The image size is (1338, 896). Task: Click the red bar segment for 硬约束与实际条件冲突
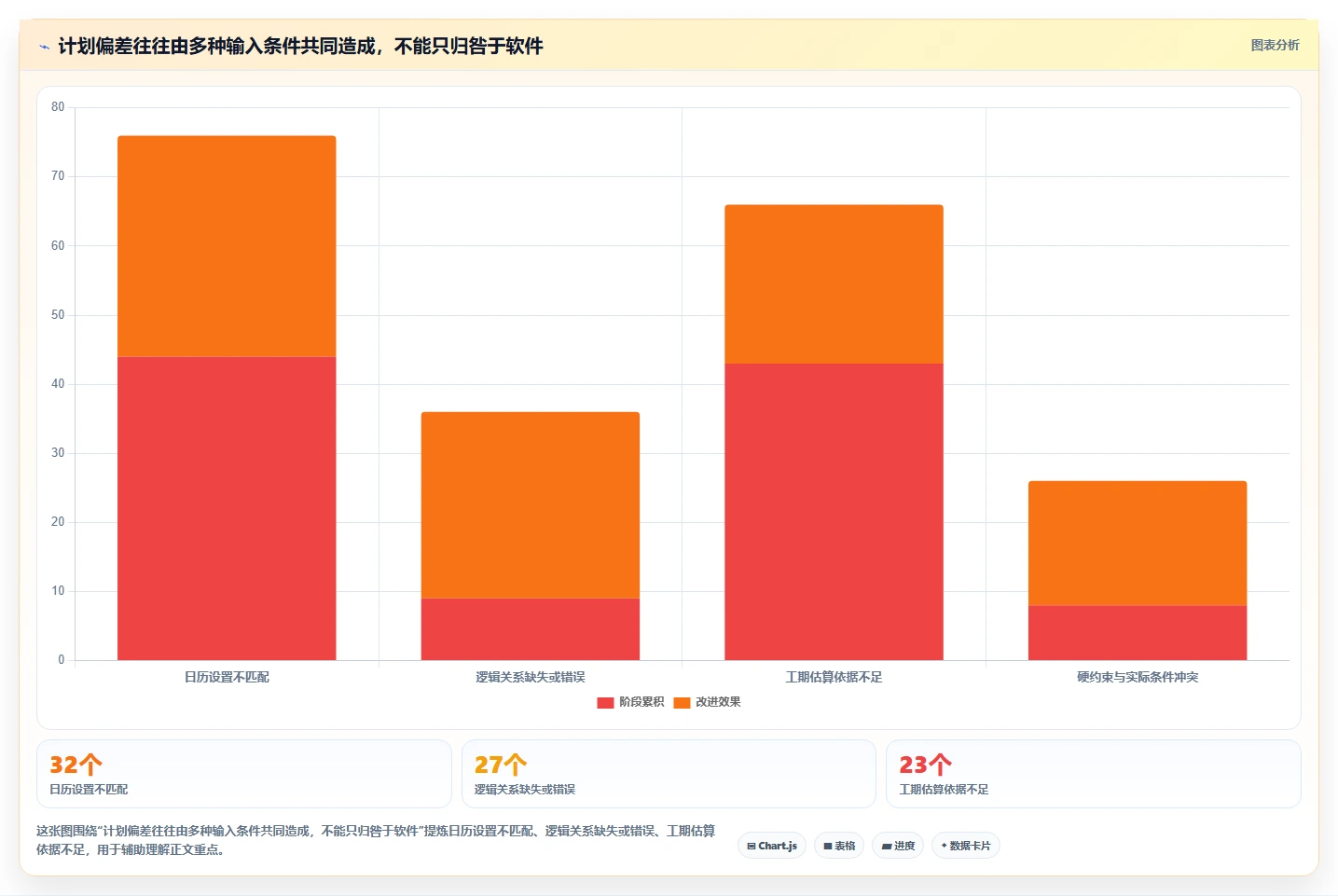(1138, 633)
